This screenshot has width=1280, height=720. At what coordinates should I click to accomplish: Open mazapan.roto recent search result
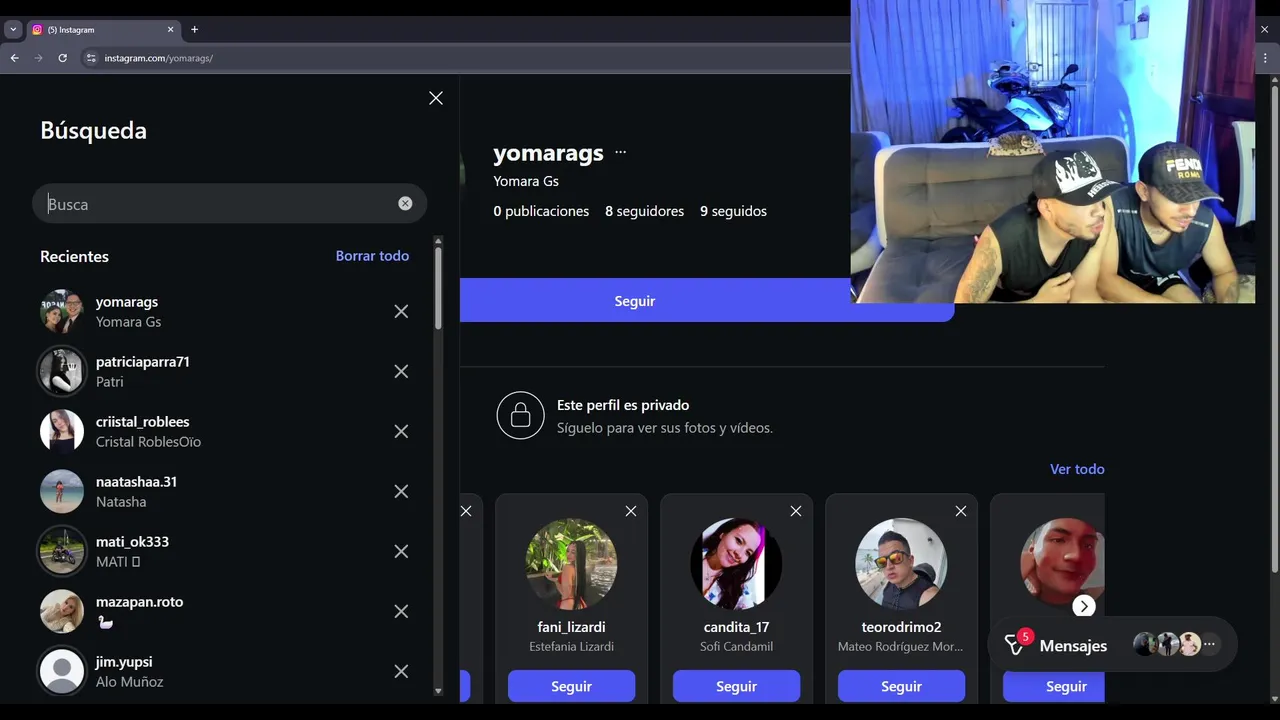(x=230, y=611)
